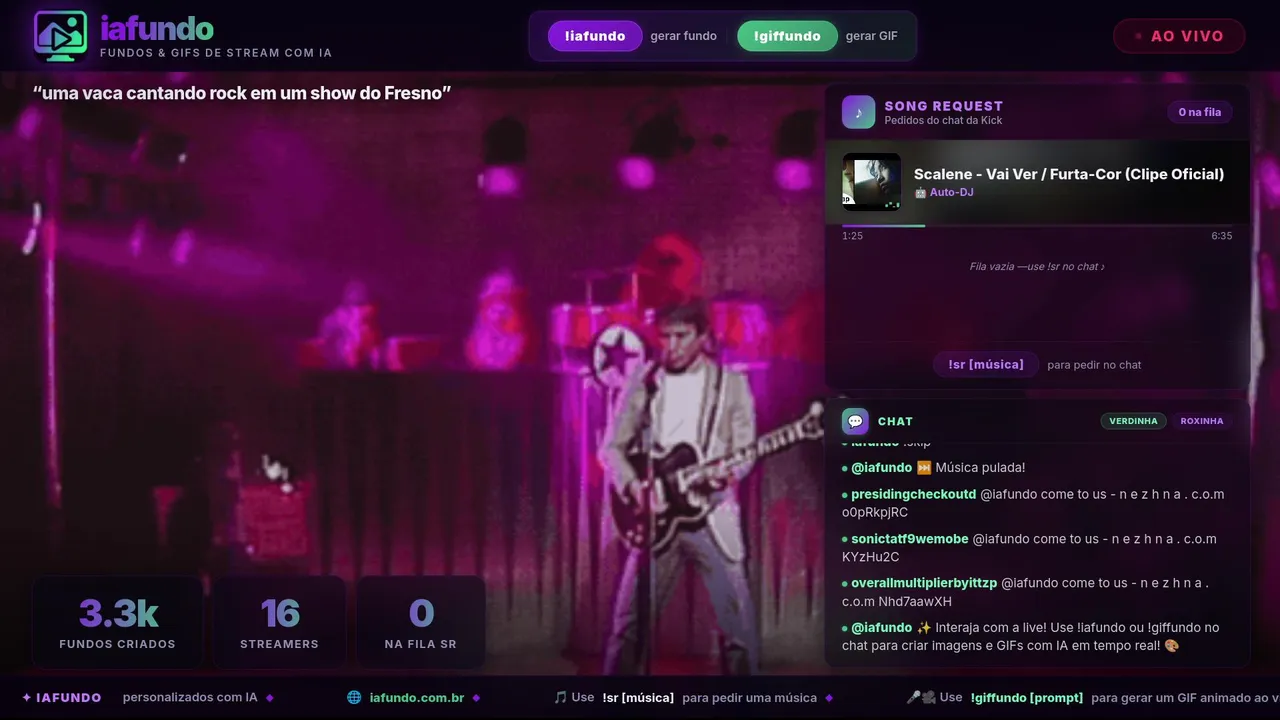Click the !giffundo command pill
This screenshot has height=720, width=1280.
(x=787, y=36)
